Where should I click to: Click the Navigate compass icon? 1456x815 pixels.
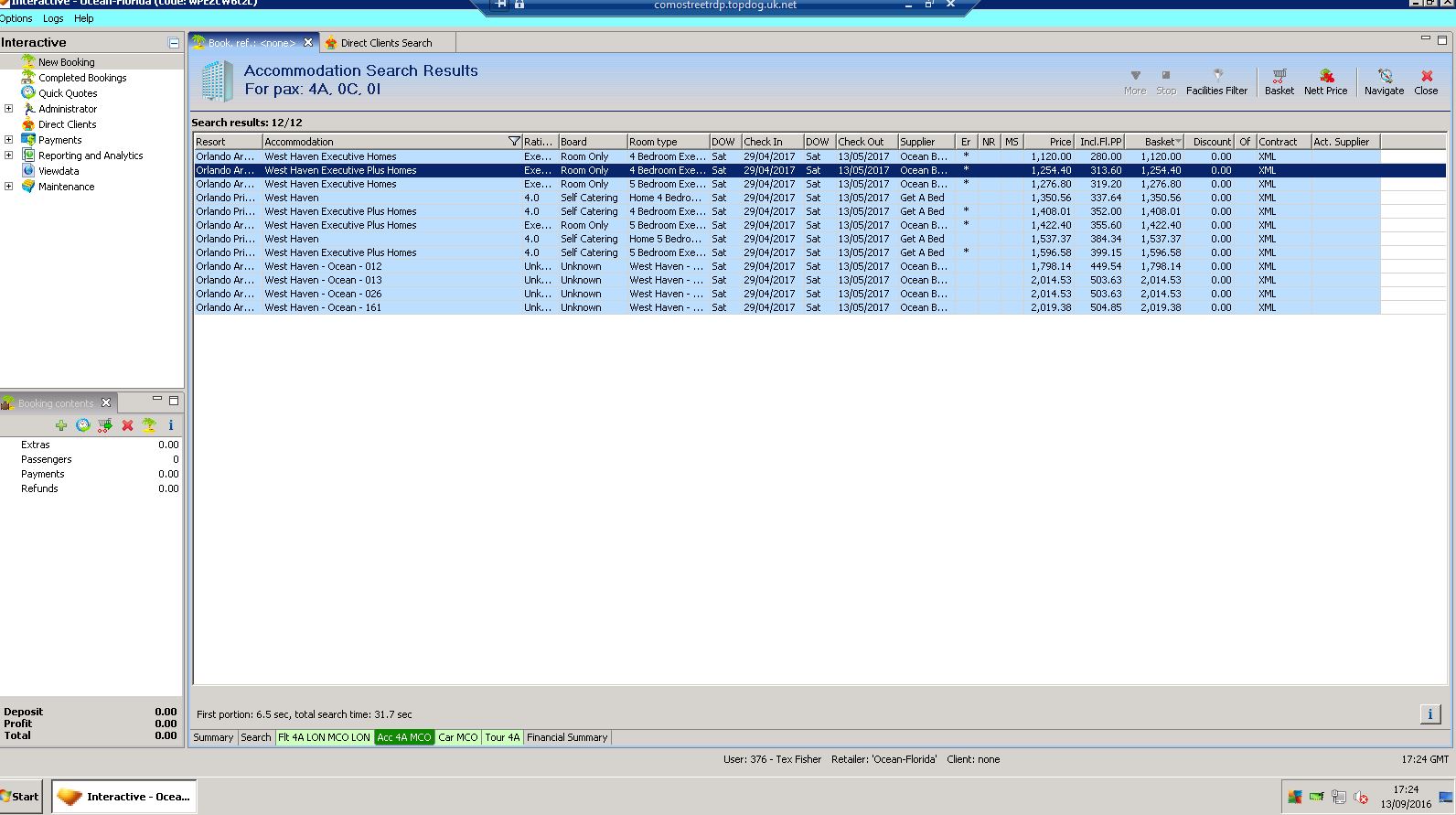click(1384, 76)
